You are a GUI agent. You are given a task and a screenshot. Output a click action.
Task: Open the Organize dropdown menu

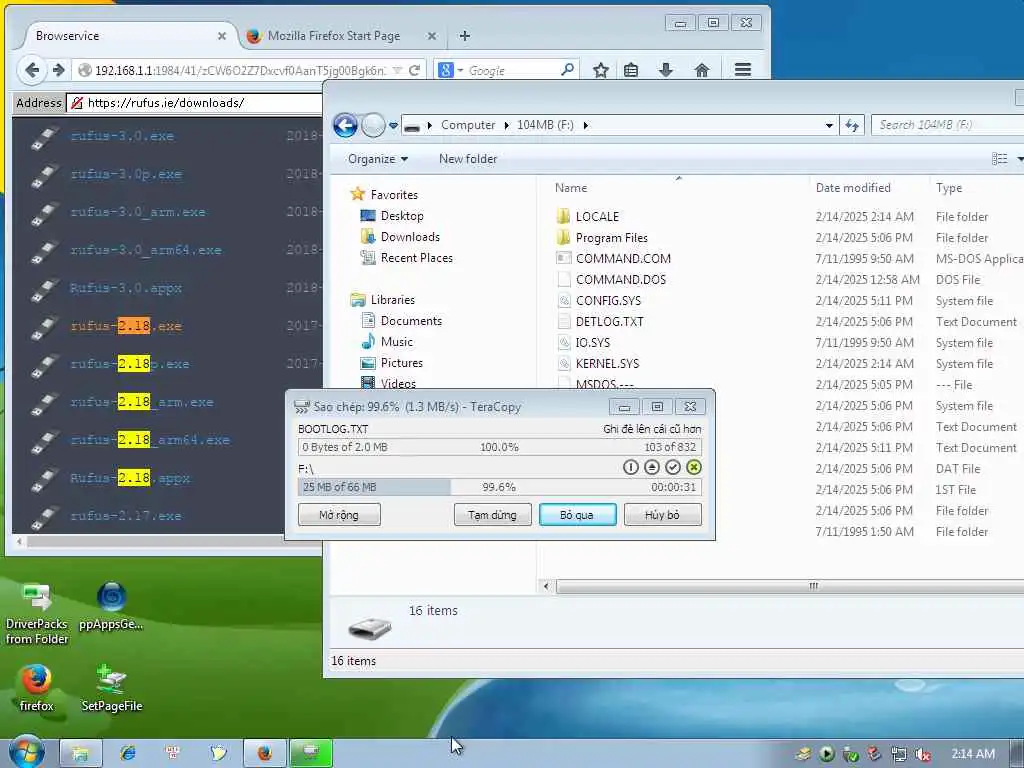[377, 159]
